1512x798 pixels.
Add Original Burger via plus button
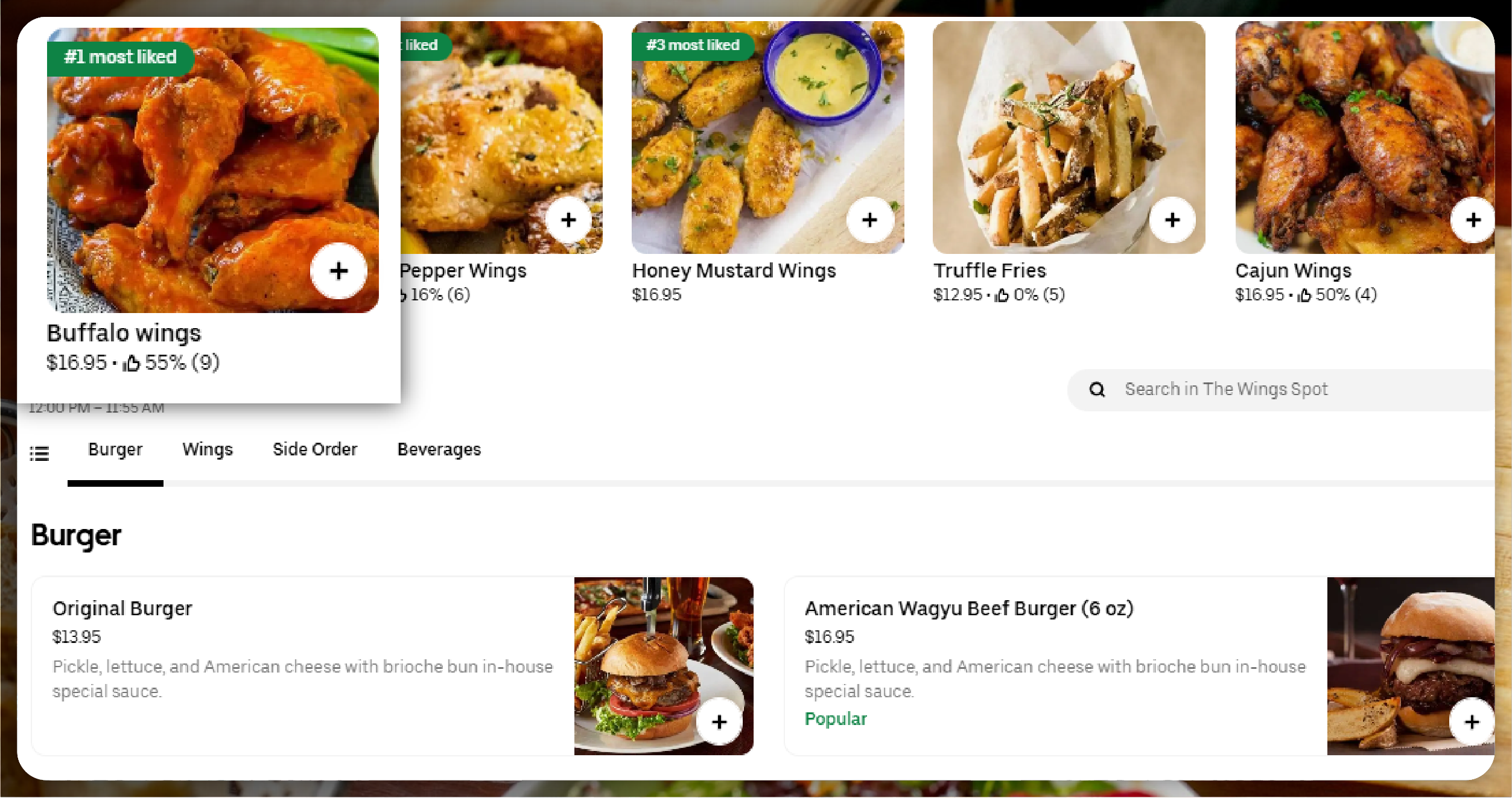pos(719,722)
